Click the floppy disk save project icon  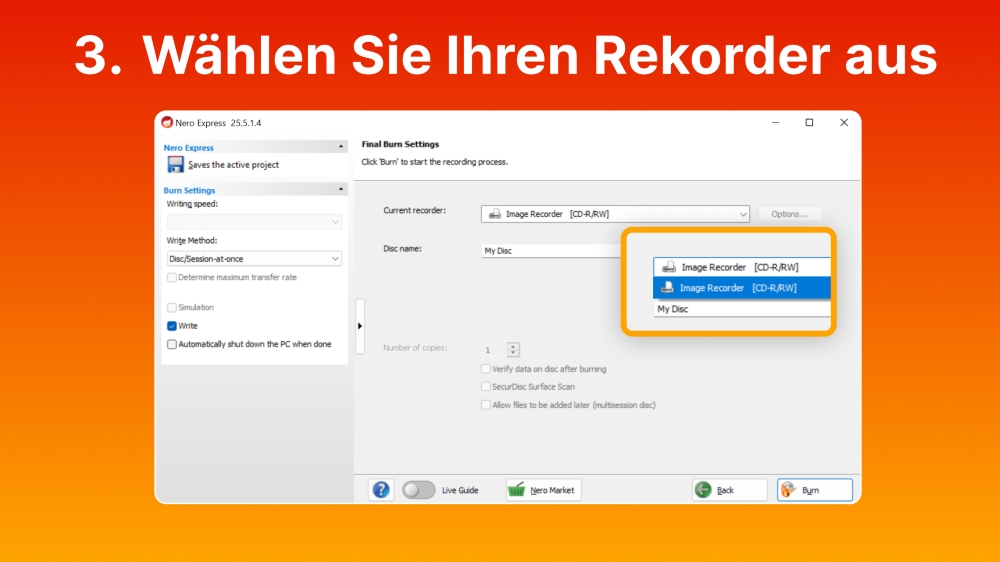click(x=175, y=165)
